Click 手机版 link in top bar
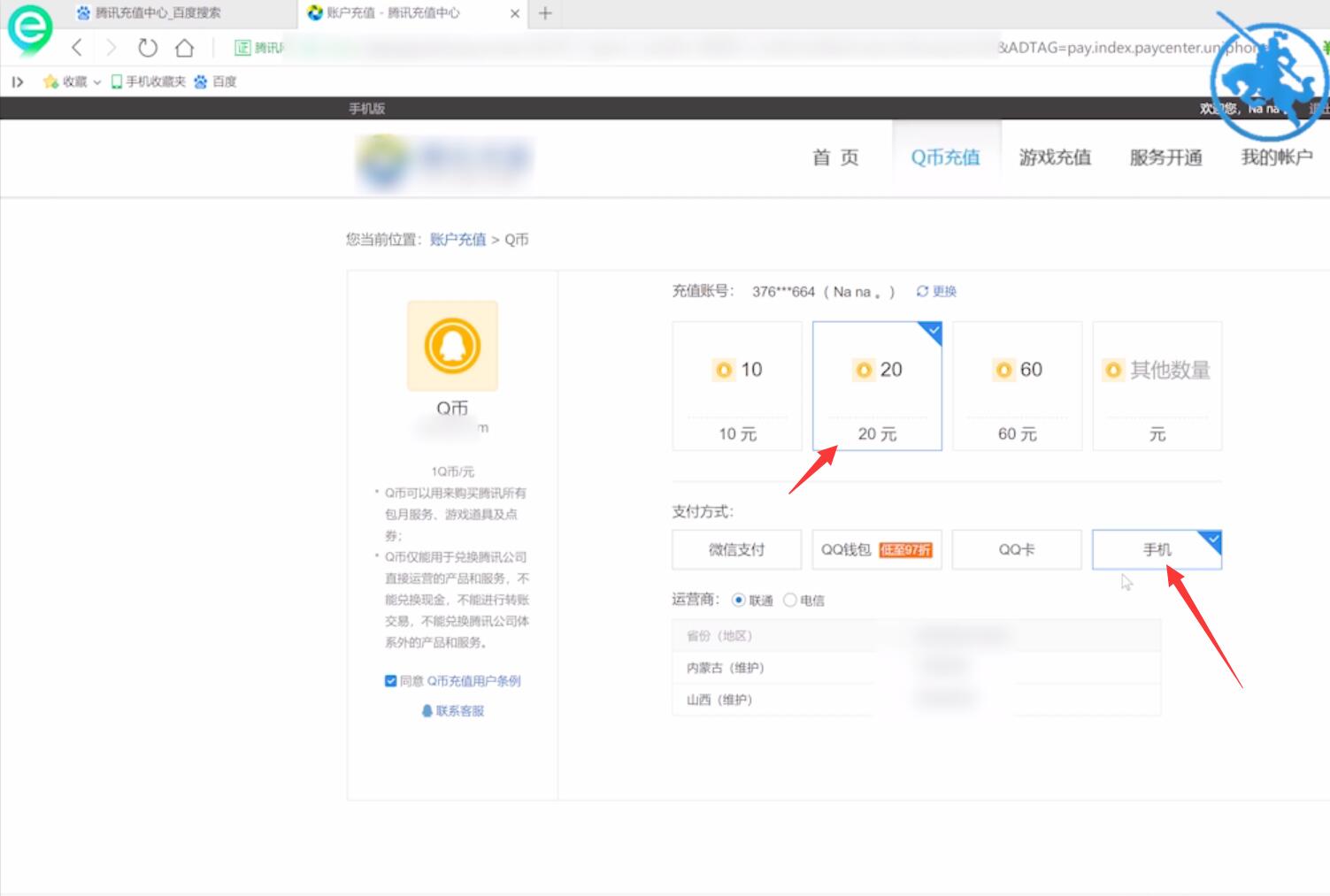1330x896 pixels. pyautogui.click(x=366, y=108)
